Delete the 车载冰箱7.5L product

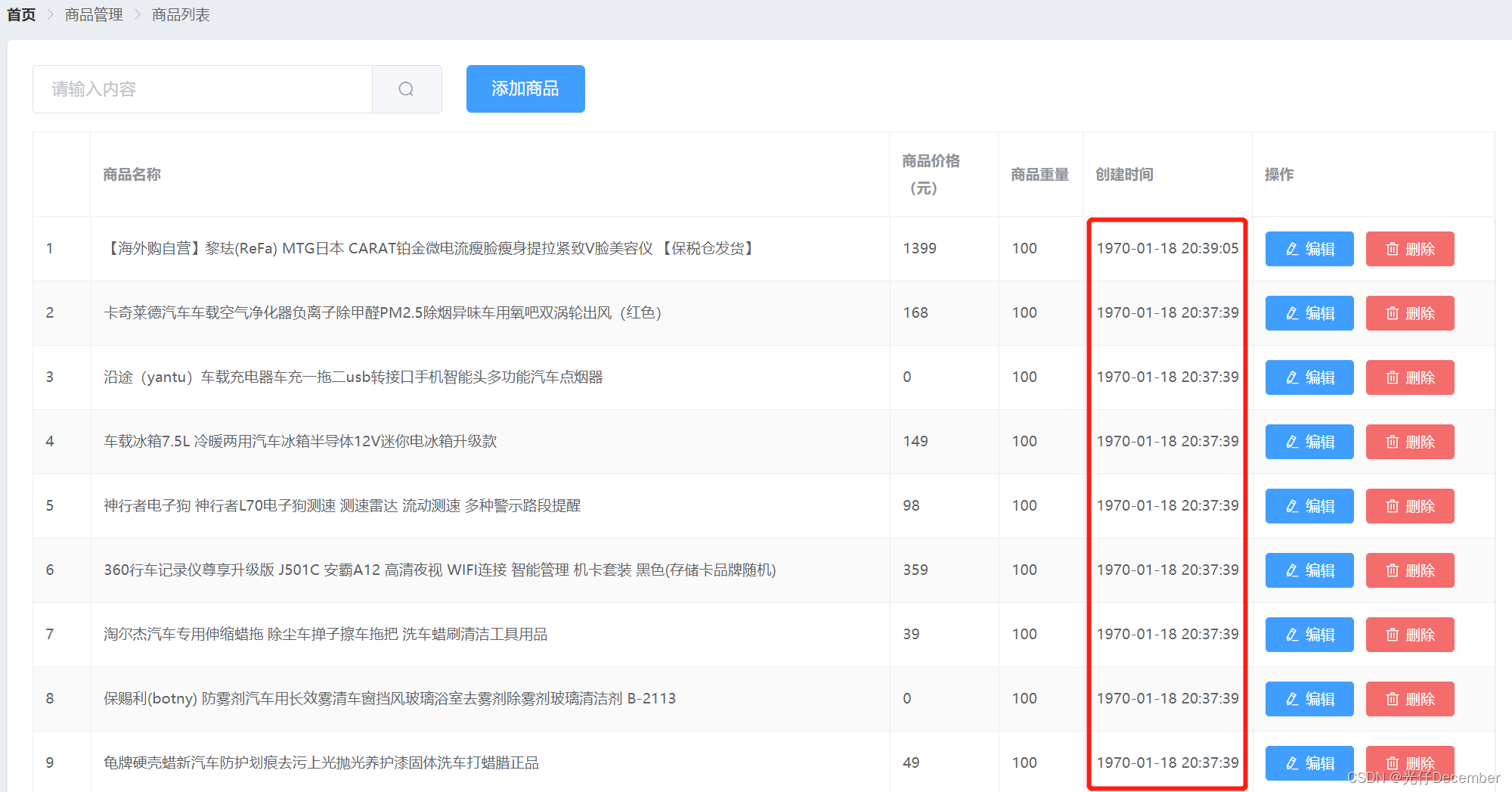pyautogui.click(x=1410, y=442)
